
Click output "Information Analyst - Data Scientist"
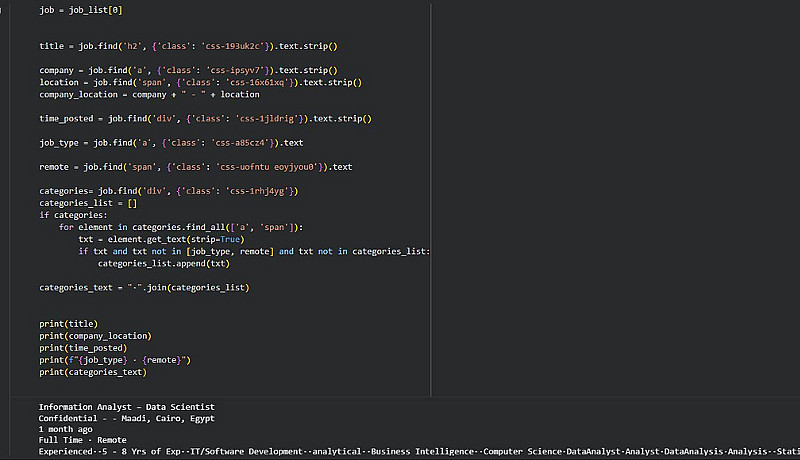[x=127, y=407]
